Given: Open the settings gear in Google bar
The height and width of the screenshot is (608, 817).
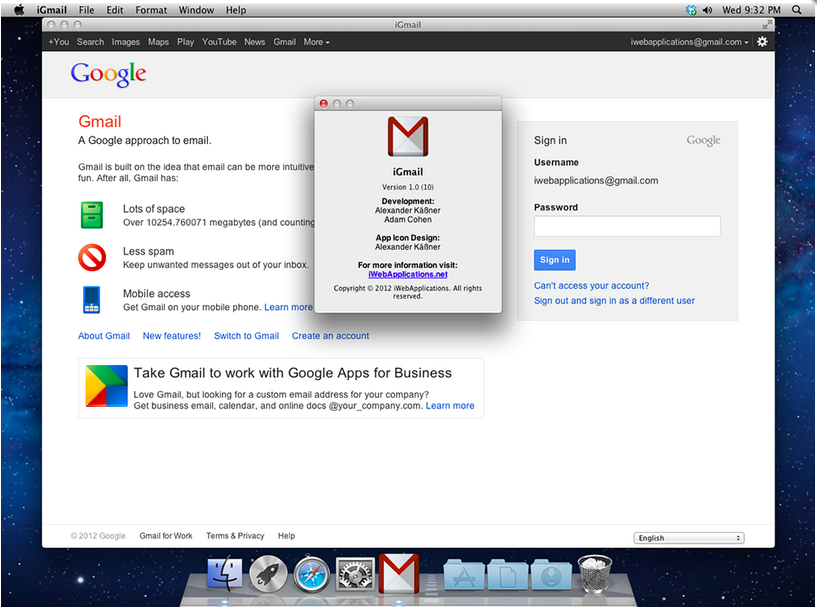Looking at the screenshot, I should [762, 42].
